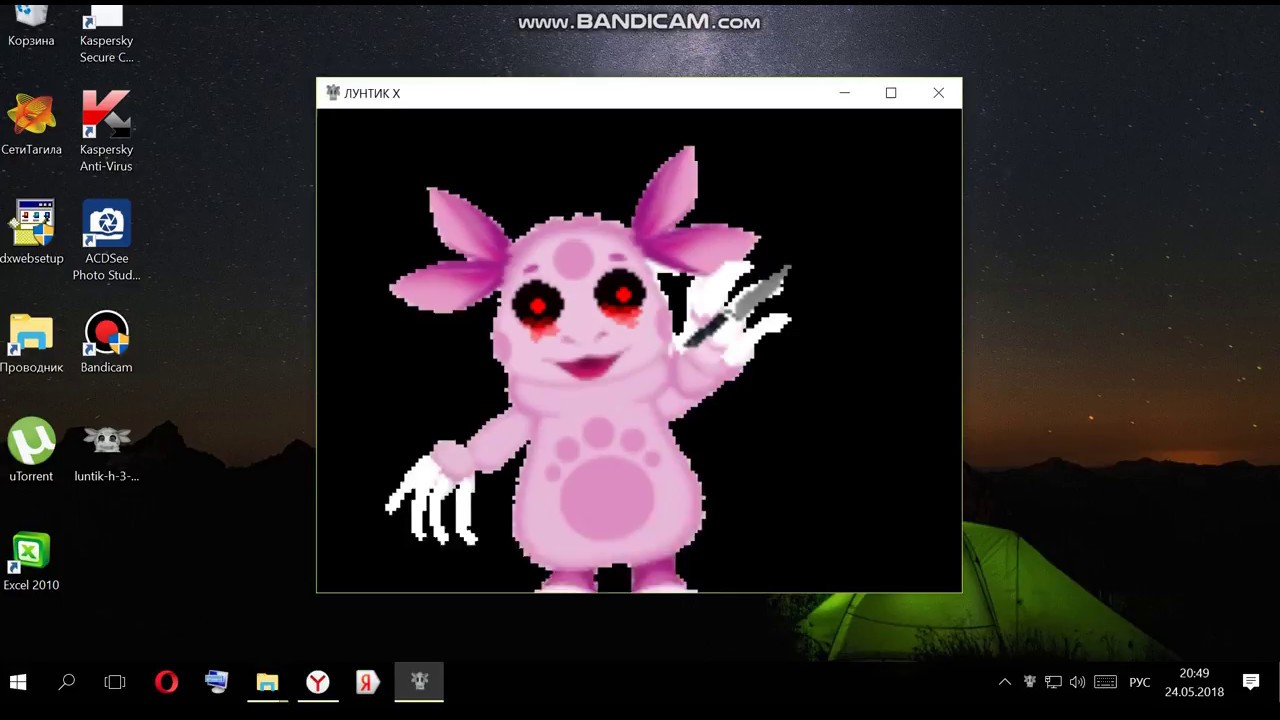This screenshot has width=1280, height=720.
Task: Click the Luntik character in game window
Action: pos(590,370)
